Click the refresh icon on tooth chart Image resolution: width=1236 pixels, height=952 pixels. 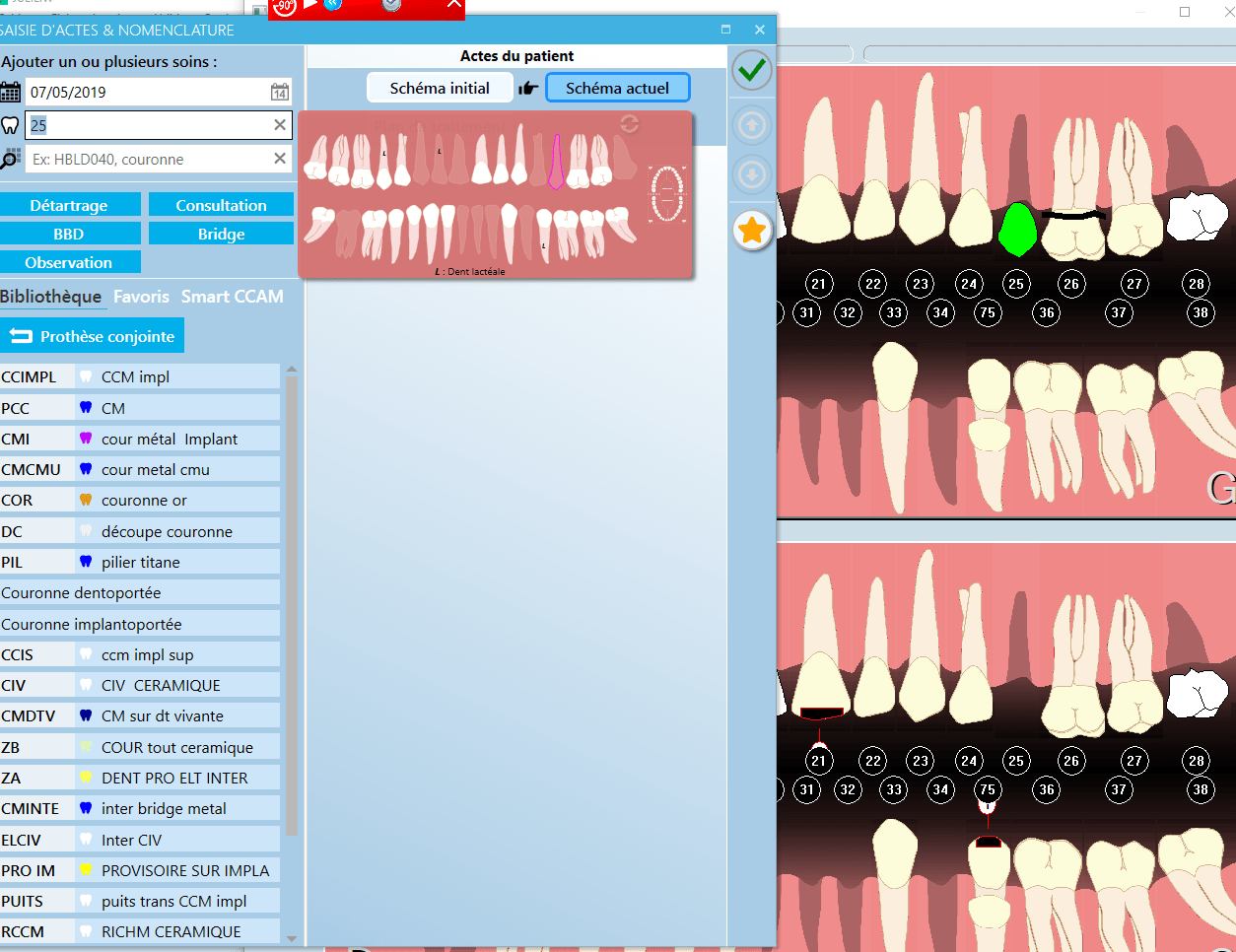pyautogui.click(x=629, y=123)
